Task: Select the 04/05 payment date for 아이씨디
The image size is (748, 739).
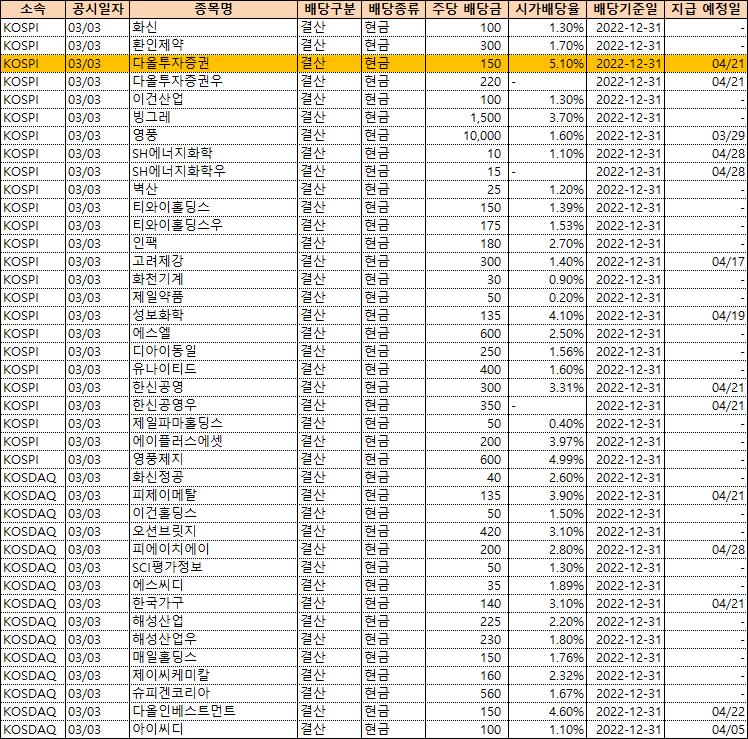Action: [x=706, y=729]
